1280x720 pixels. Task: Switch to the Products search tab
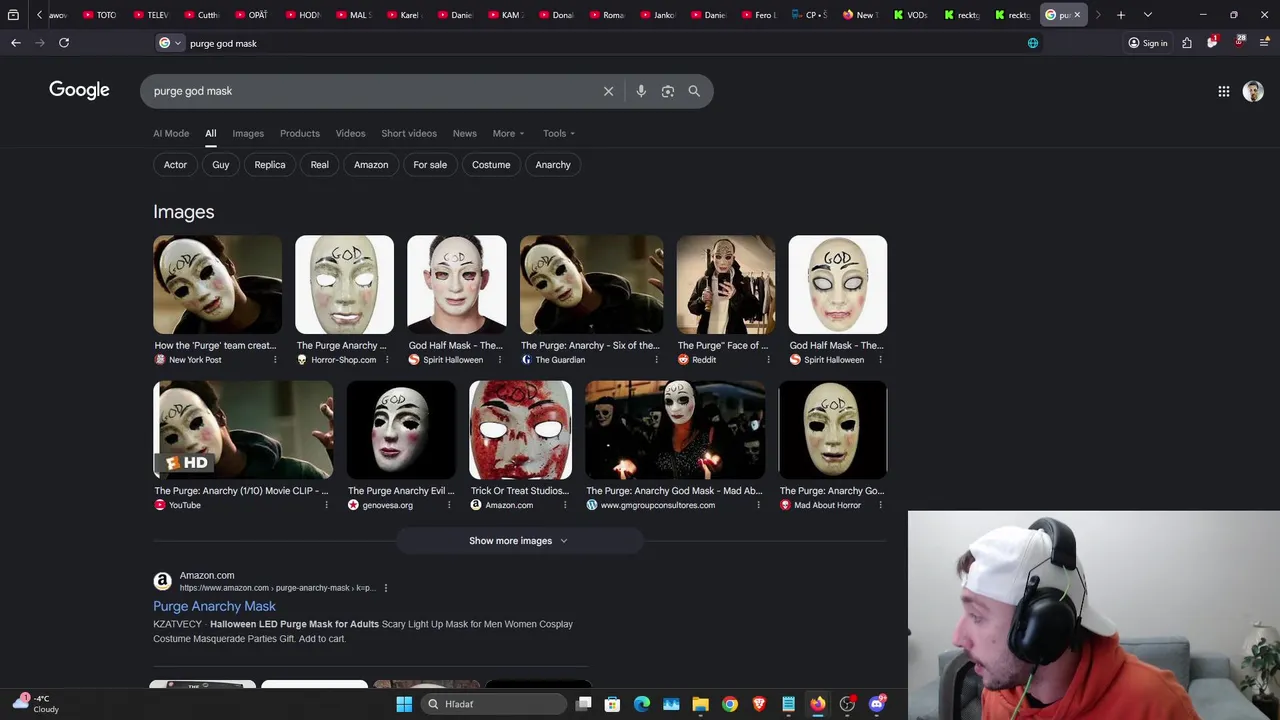click(x=300, y=133)
